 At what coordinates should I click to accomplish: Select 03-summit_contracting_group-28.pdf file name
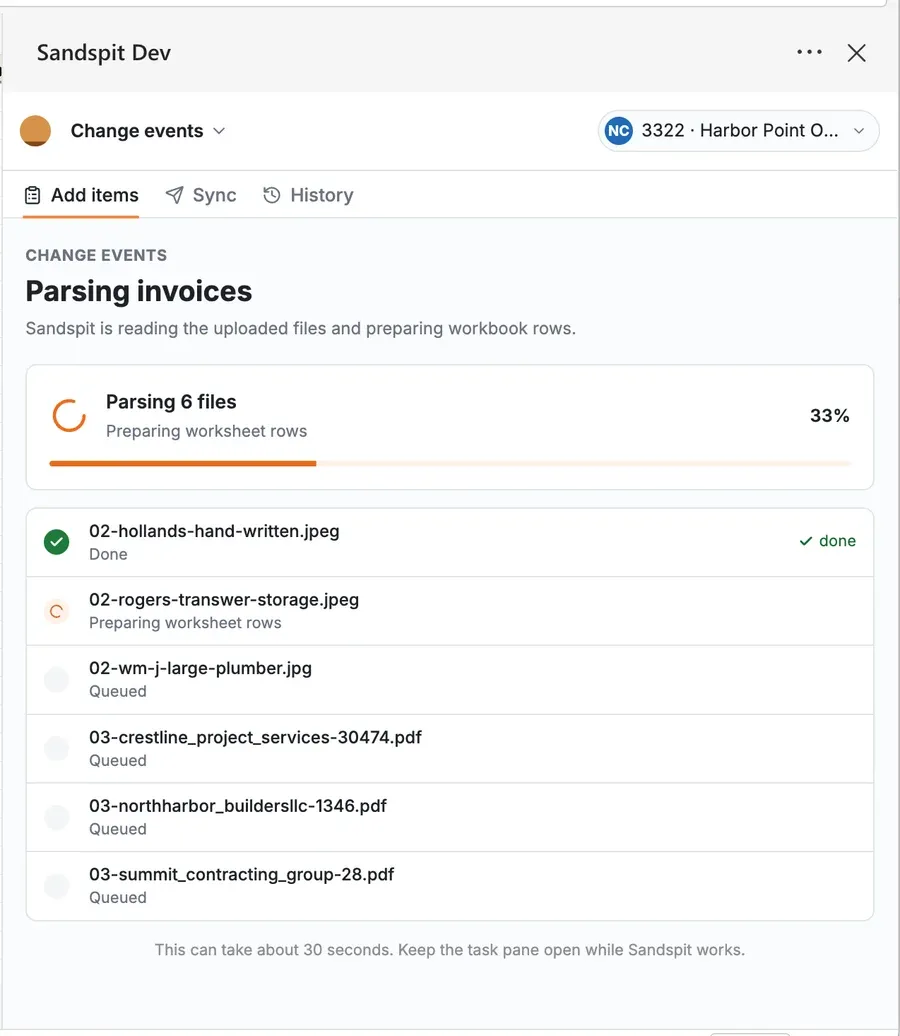(x=241, y=875)
